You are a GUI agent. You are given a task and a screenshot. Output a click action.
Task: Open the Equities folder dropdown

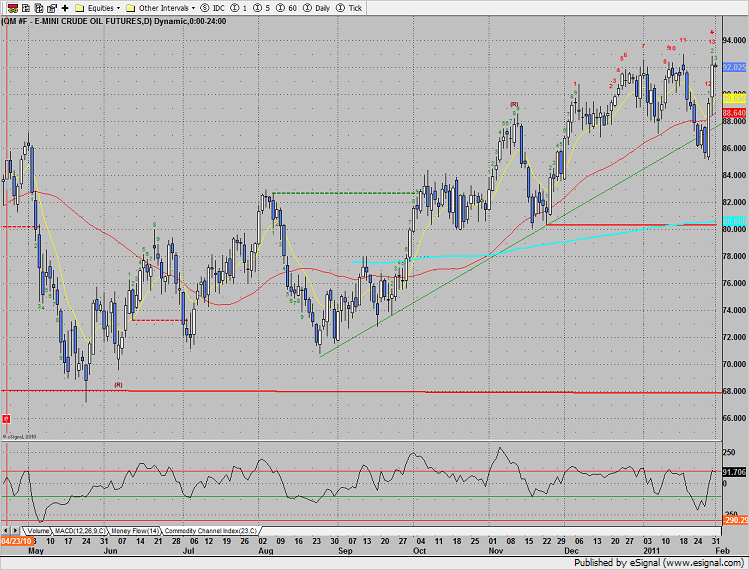[x=98, y=8]
